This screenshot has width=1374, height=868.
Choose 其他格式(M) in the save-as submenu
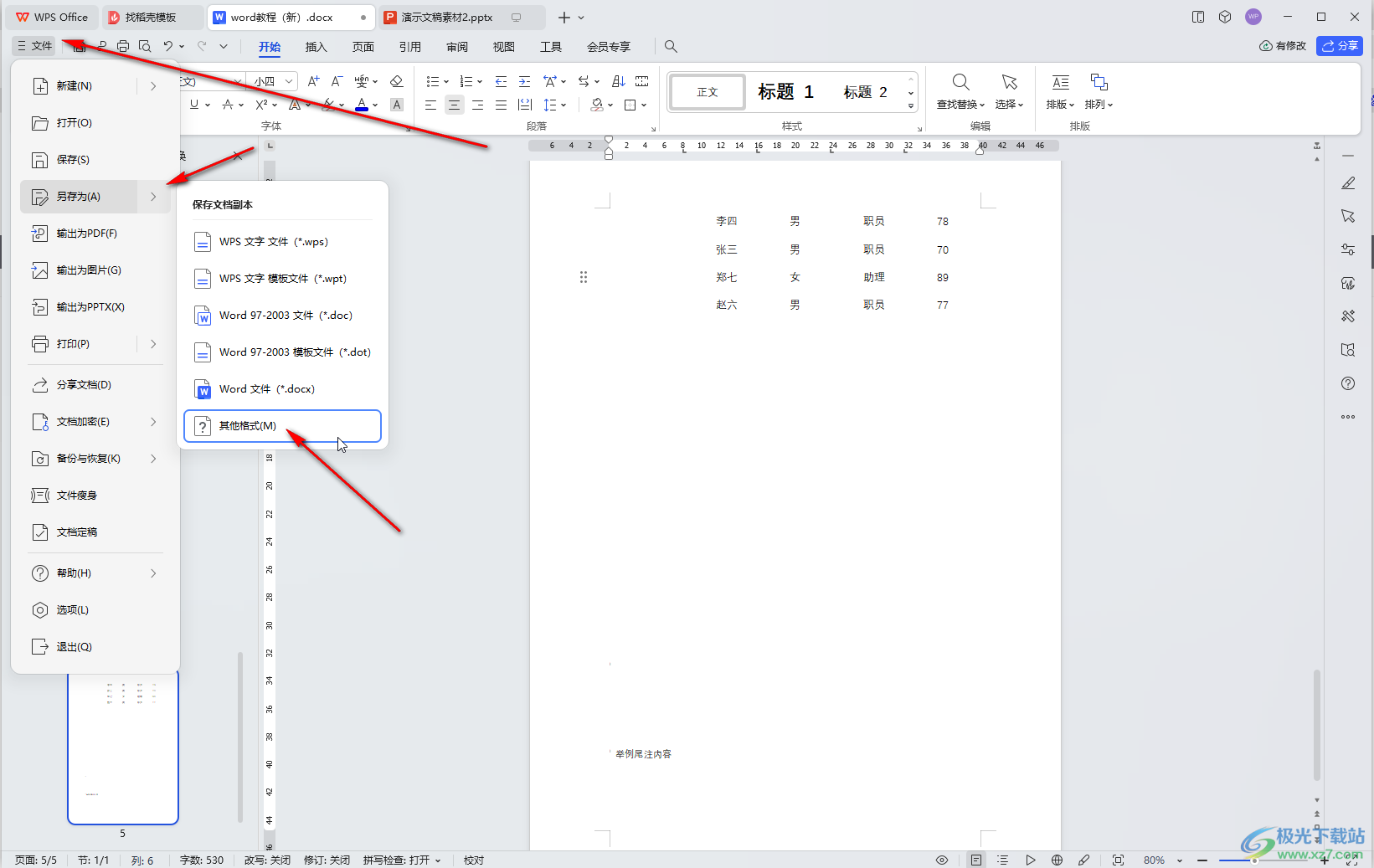pyautogui.click(x=282, y=425)
